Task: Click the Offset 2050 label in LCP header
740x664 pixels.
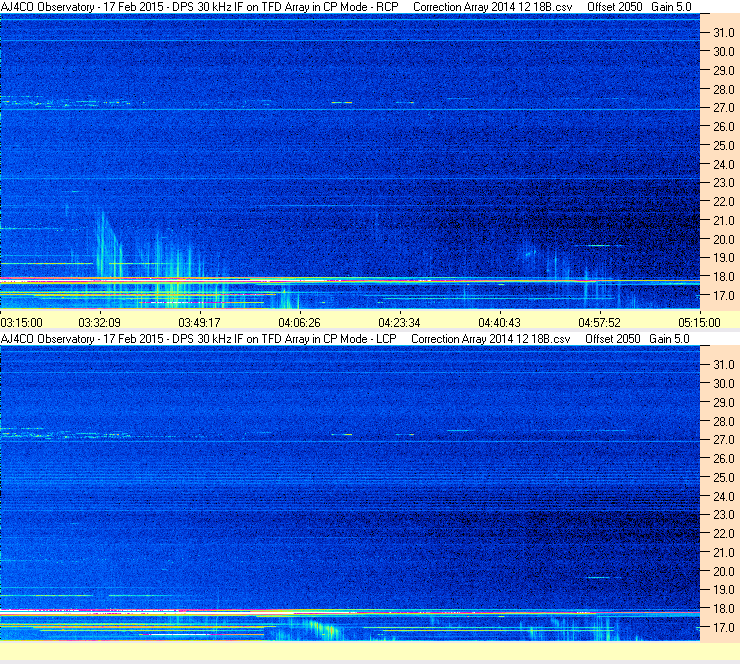Action: click(x=613, y=339)
